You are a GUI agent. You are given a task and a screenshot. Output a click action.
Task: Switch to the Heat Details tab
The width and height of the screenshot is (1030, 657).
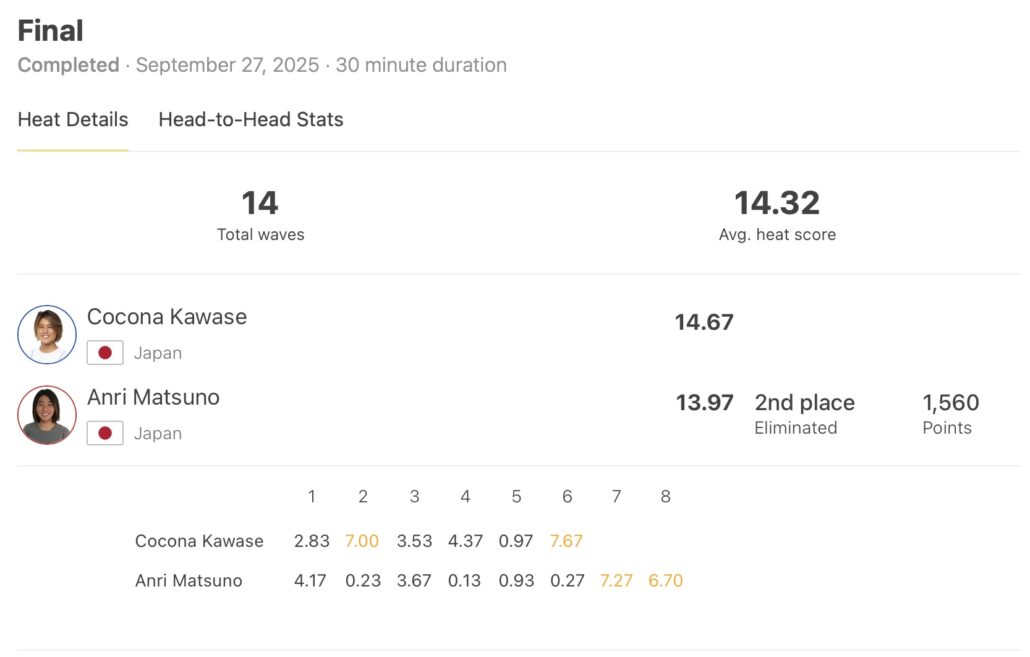point(73,120)
